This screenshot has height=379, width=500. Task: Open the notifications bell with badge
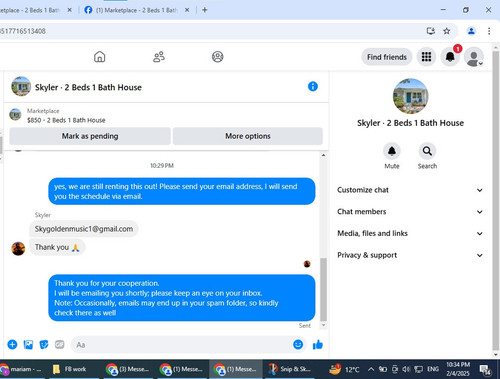450,57
